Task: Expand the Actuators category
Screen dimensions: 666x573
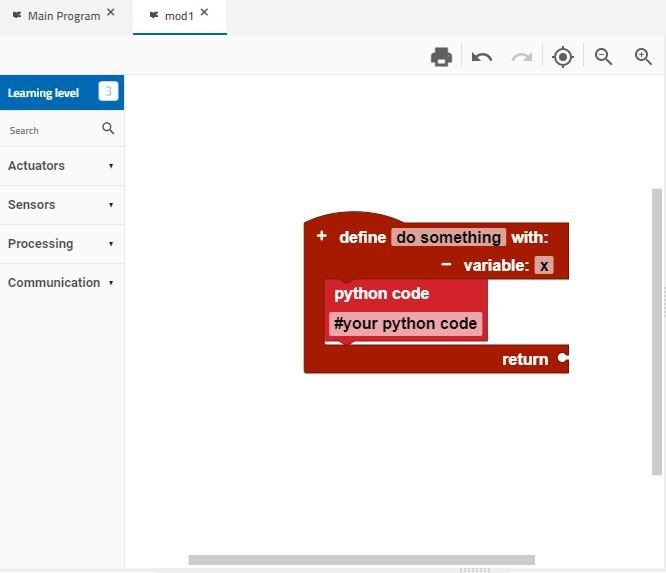Action: pos(61,166)
